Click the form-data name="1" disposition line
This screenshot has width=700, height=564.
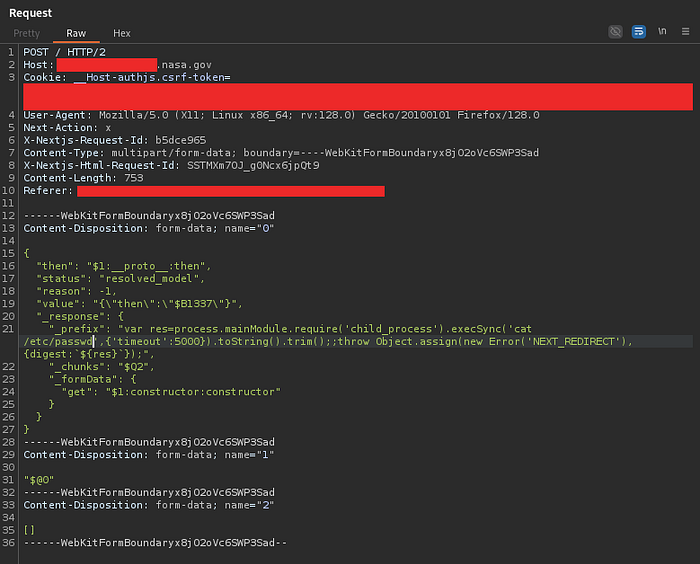[149, 455]
